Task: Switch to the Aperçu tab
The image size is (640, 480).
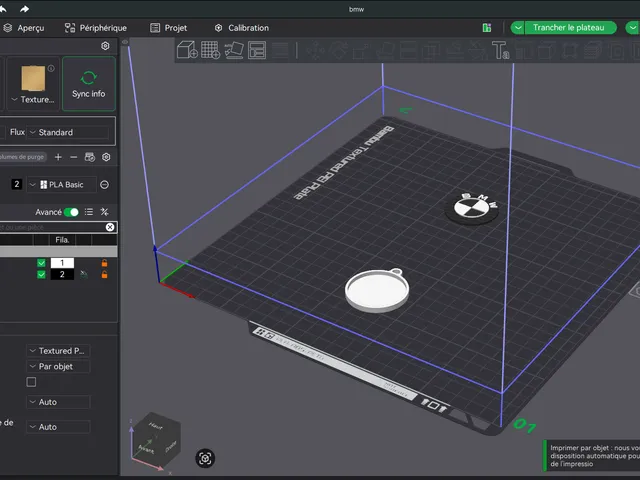Action: coord(24,28)
